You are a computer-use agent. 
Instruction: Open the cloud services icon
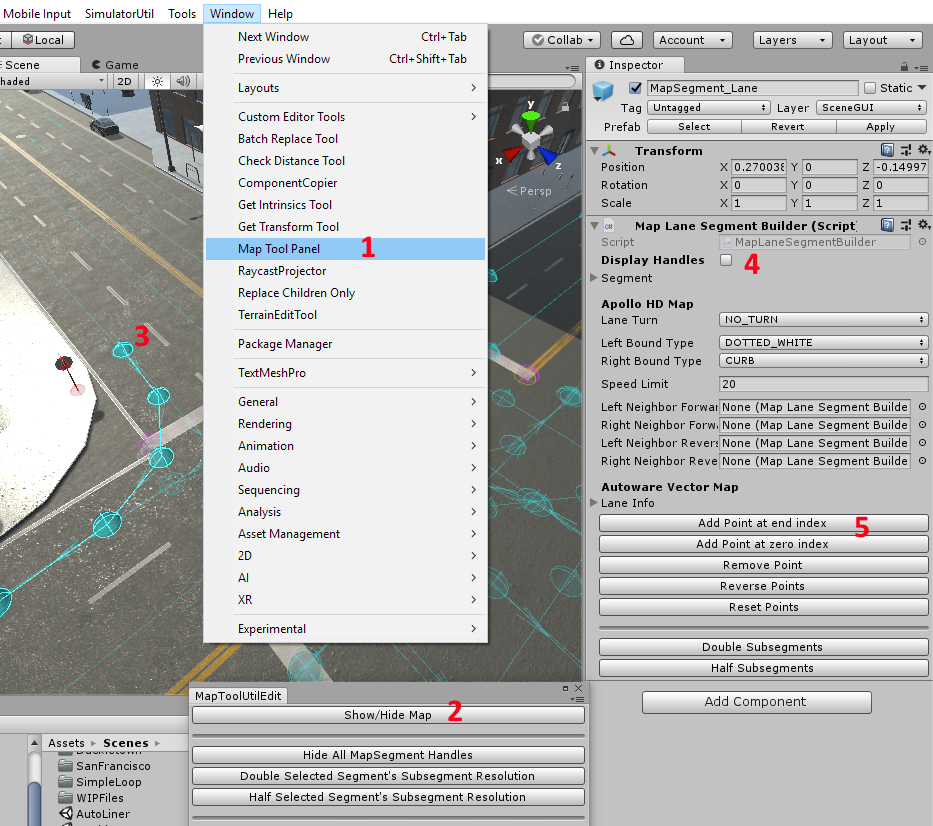626,40
